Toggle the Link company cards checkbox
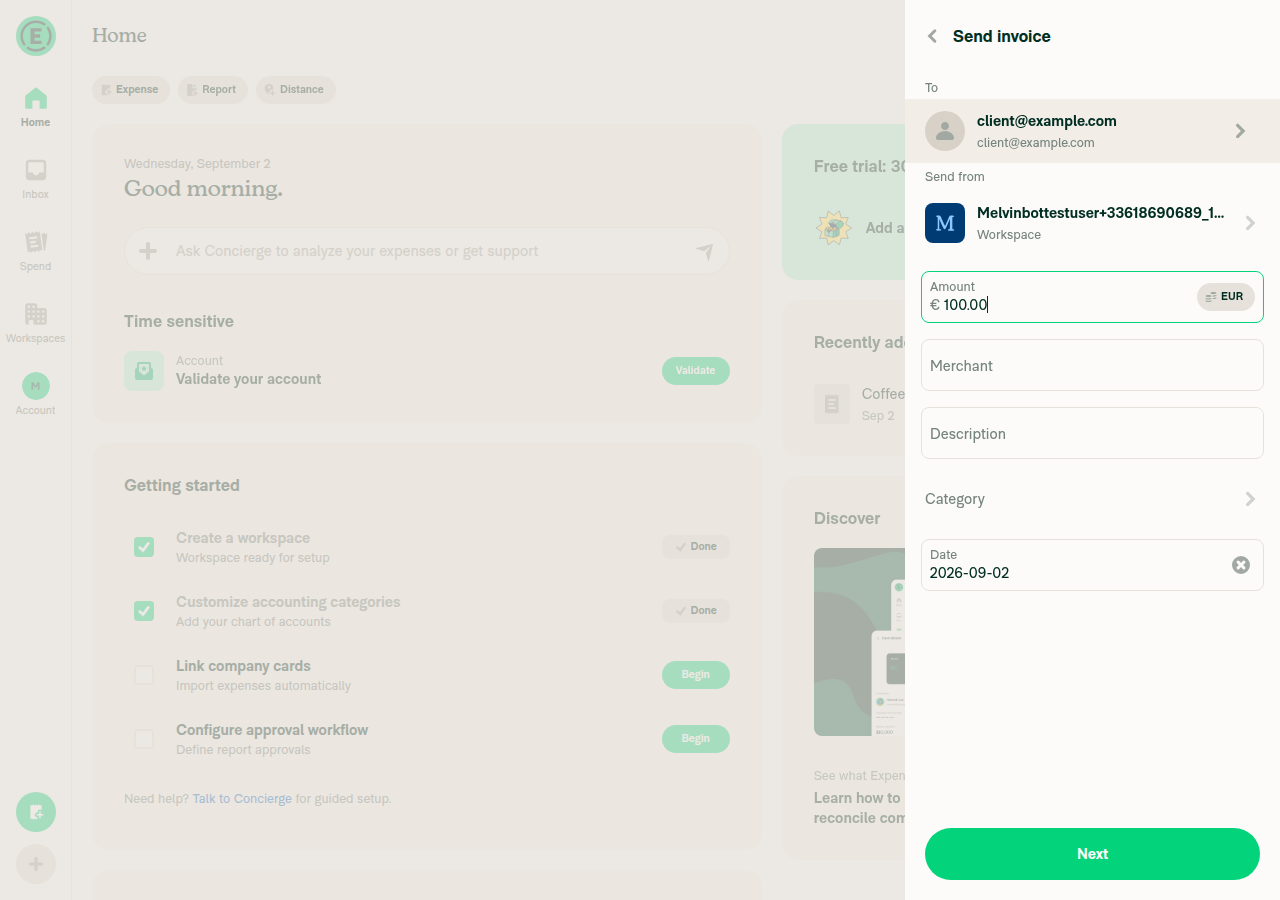Screen dimensions: 1280x900 pyautogui.click(x=144, y=675)
